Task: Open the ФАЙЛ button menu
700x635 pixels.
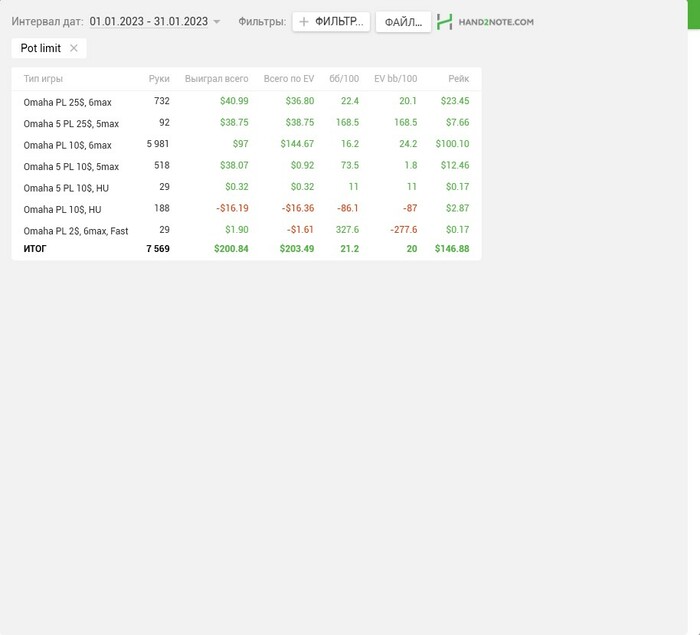Action: [x=403, y=22]
